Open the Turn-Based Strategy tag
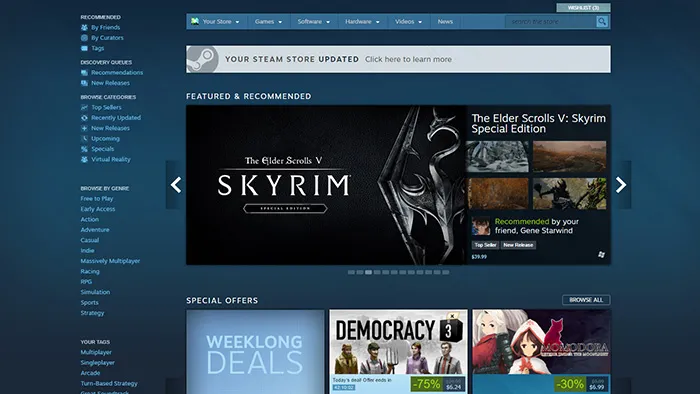This screenshot has width=700, height=394. pyautogui.click(x=109, y=383)
